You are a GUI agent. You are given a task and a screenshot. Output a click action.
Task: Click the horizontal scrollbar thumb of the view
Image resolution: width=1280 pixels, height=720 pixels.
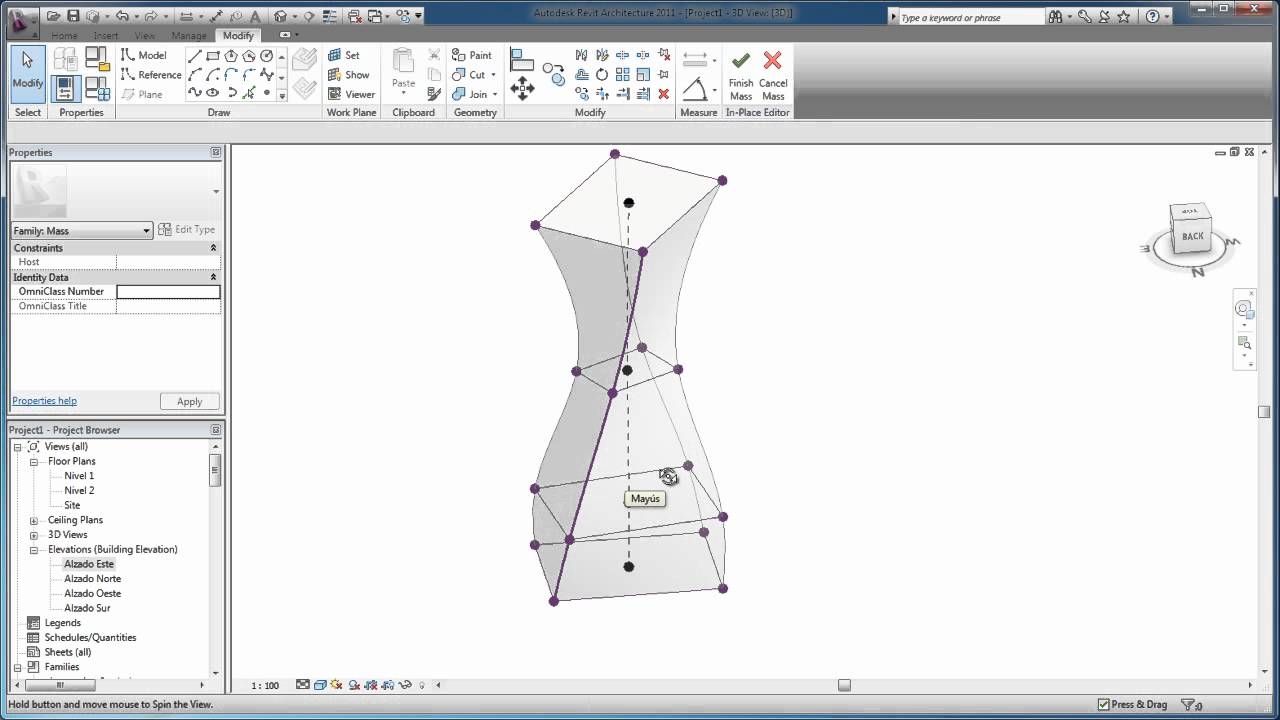pyautogui.click(x=844, y=685)
